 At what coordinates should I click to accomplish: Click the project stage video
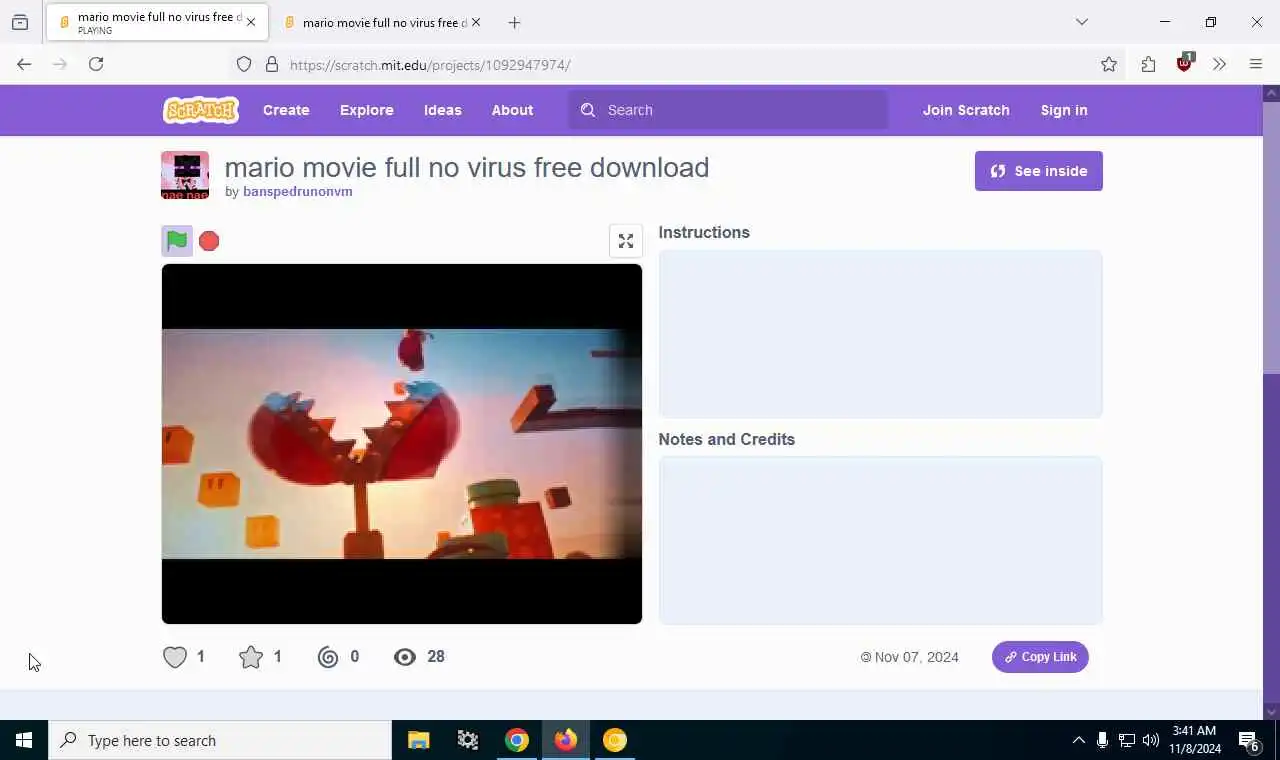tap(402, 444)
